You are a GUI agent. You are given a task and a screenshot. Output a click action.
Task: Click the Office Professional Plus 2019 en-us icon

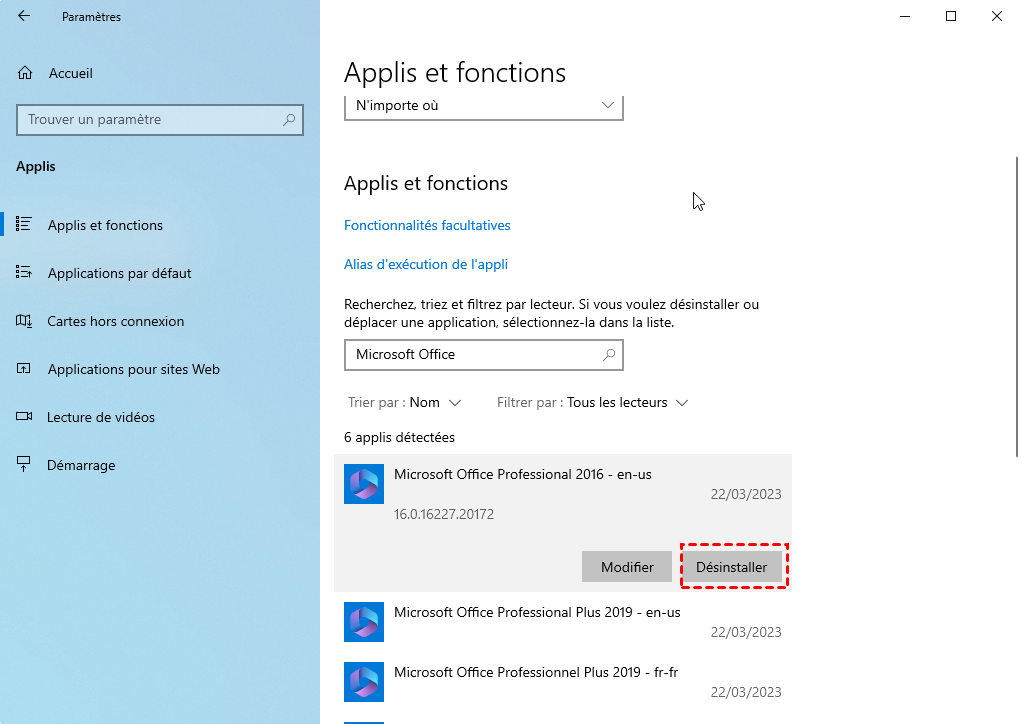point(363,622)
